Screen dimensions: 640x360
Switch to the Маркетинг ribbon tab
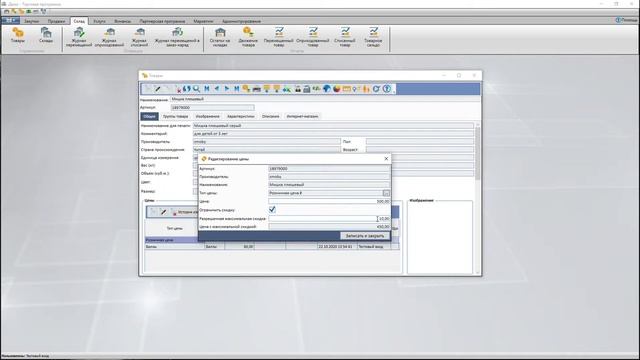203,21
